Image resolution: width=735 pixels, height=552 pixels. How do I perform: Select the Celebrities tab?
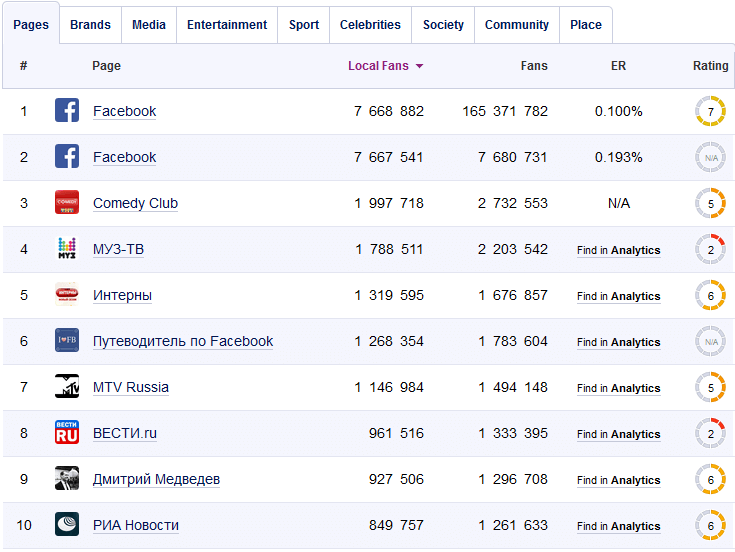click(x=370, y=25)
